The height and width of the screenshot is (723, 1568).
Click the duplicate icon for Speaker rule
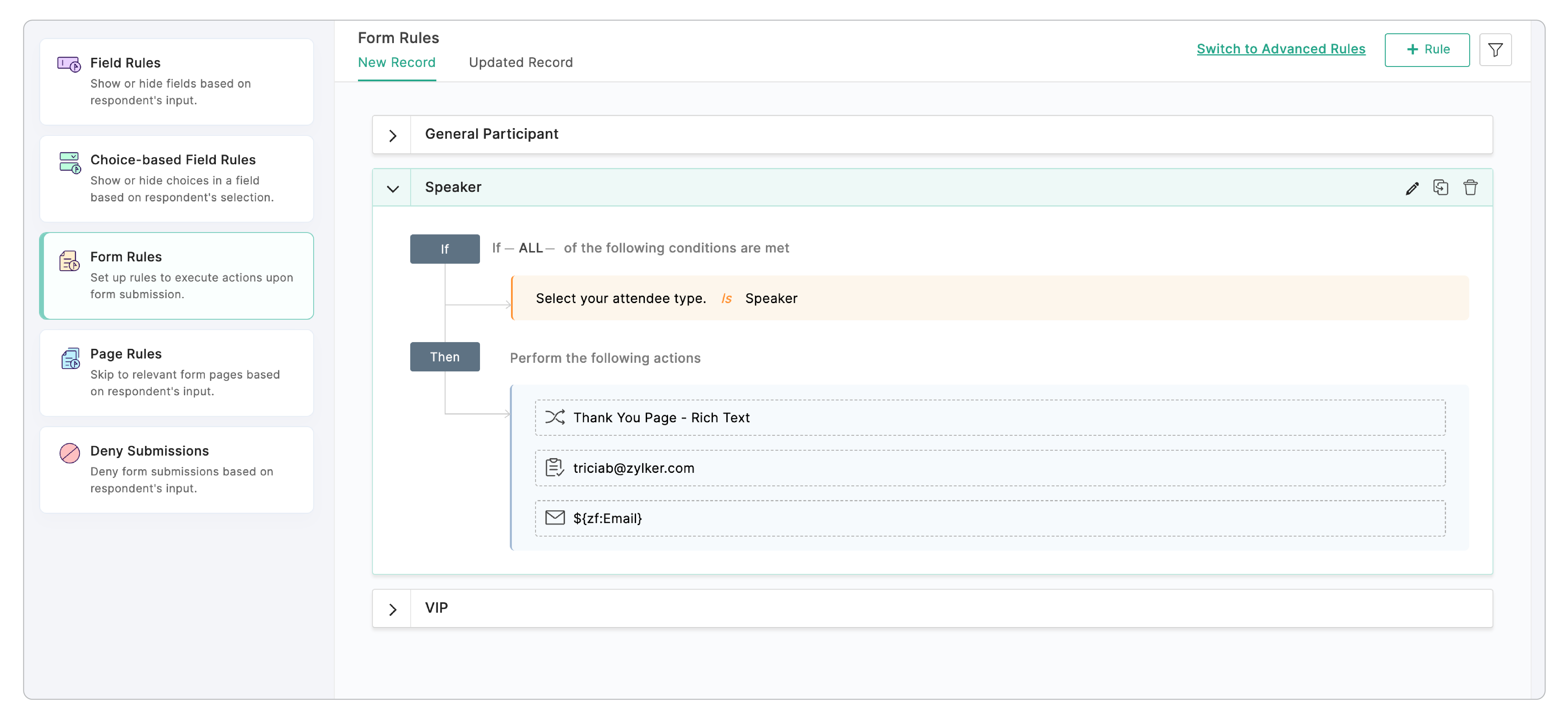click(x=1440, y=188)
